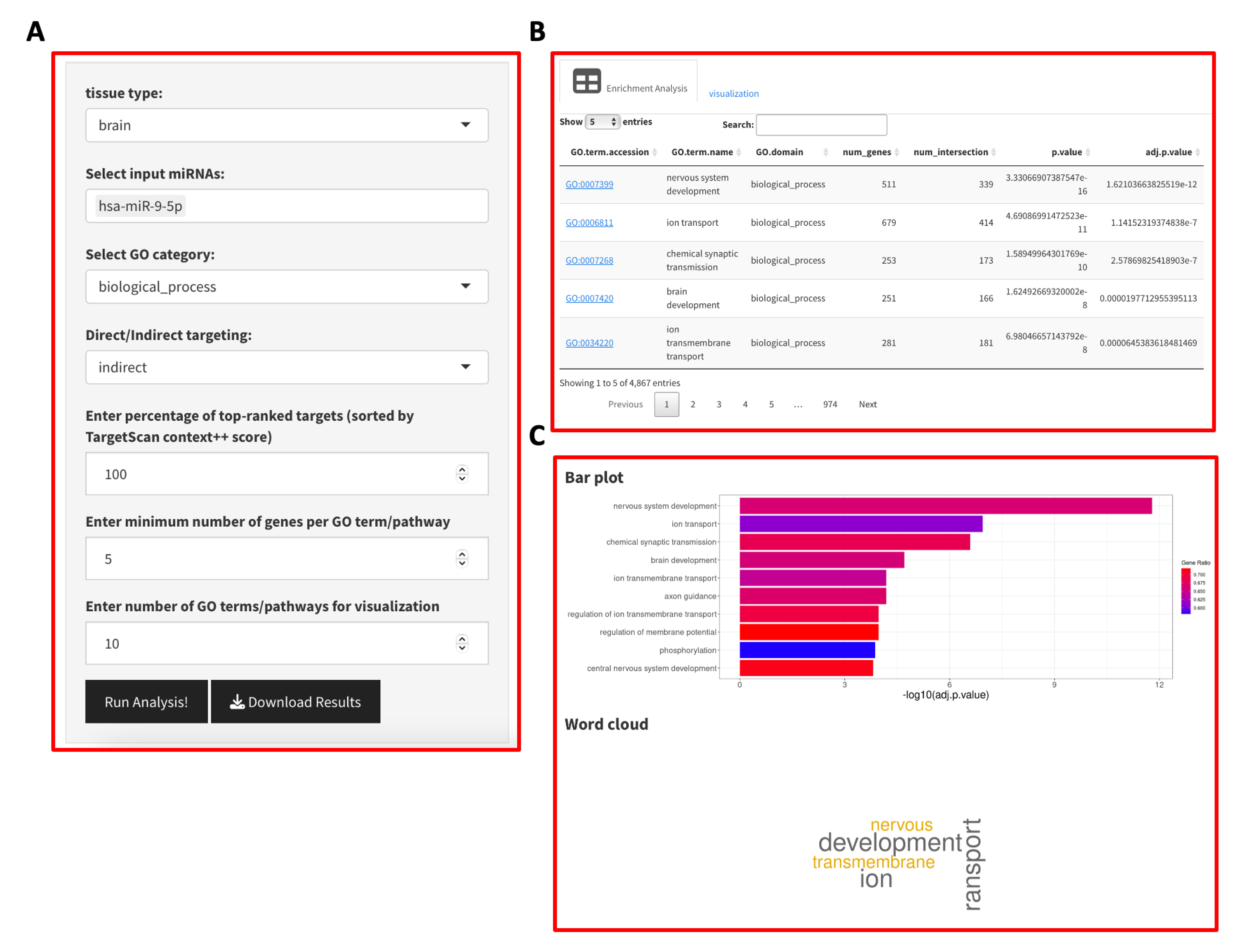Sort by GO.term.accession column arrows
The width and height of the screenshot is (1244, 952).
(x=655, y=152)
